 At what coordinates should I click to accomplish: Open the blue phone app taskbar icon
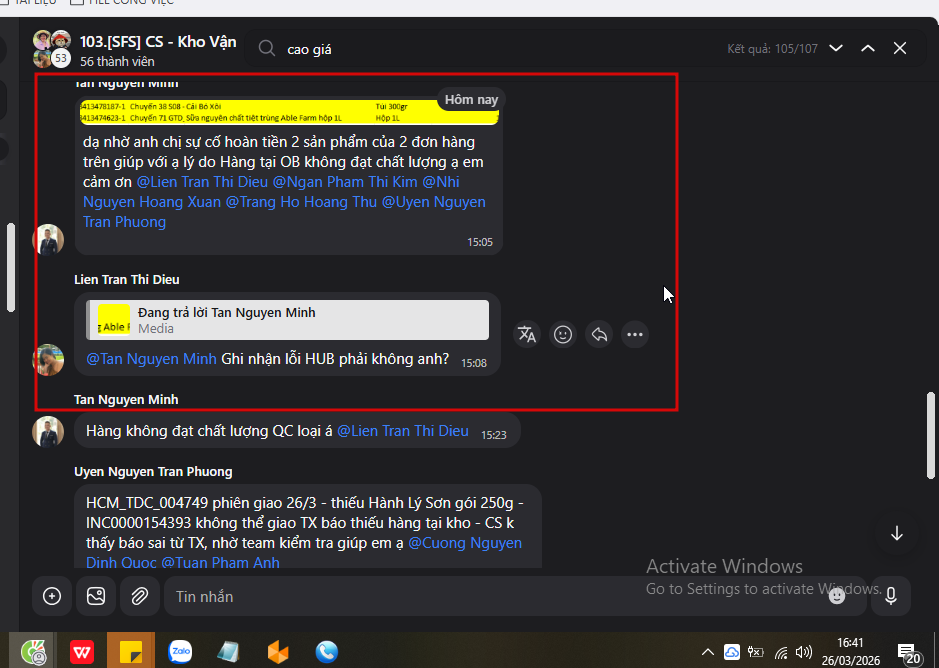coord(326,652)
